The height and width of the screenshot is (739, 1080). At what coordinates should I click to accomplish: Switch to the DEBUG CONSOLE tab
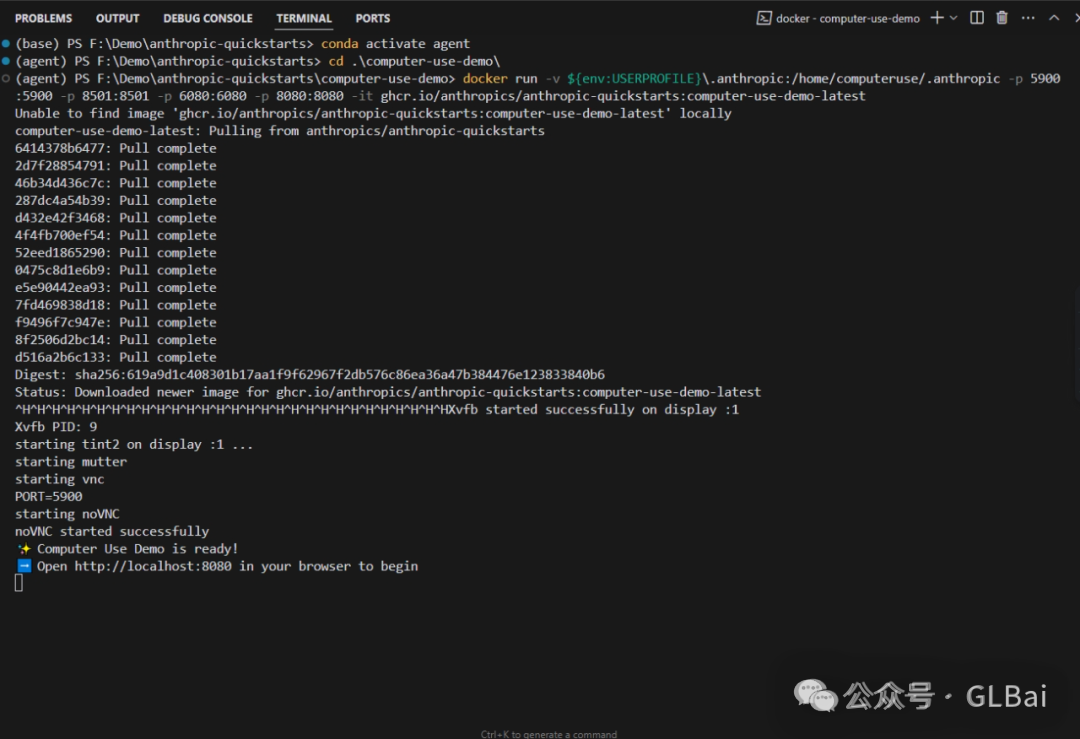click(208, 18)
